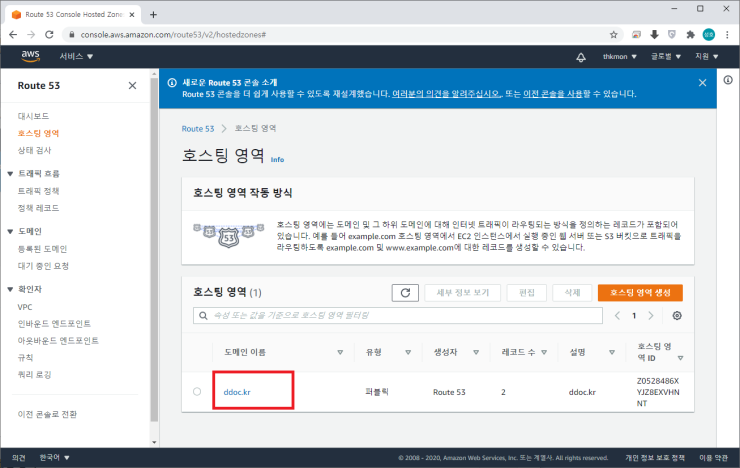
Task: Open the ddoc.kr domain link
Action: [237, 391]
